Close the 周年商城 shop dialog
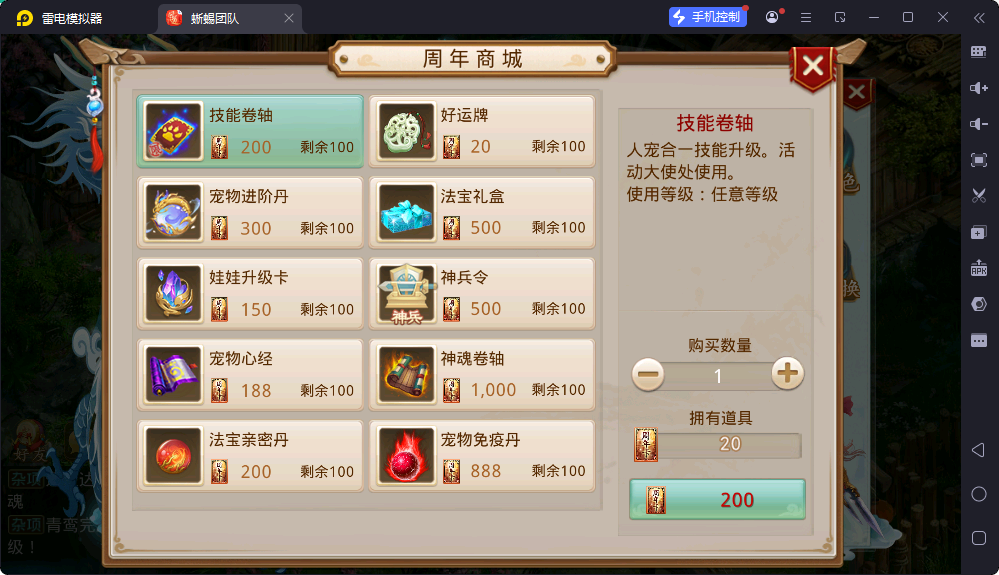Viewport: 999px width, 575px height. pyautogui.click(x=813, y=66)
